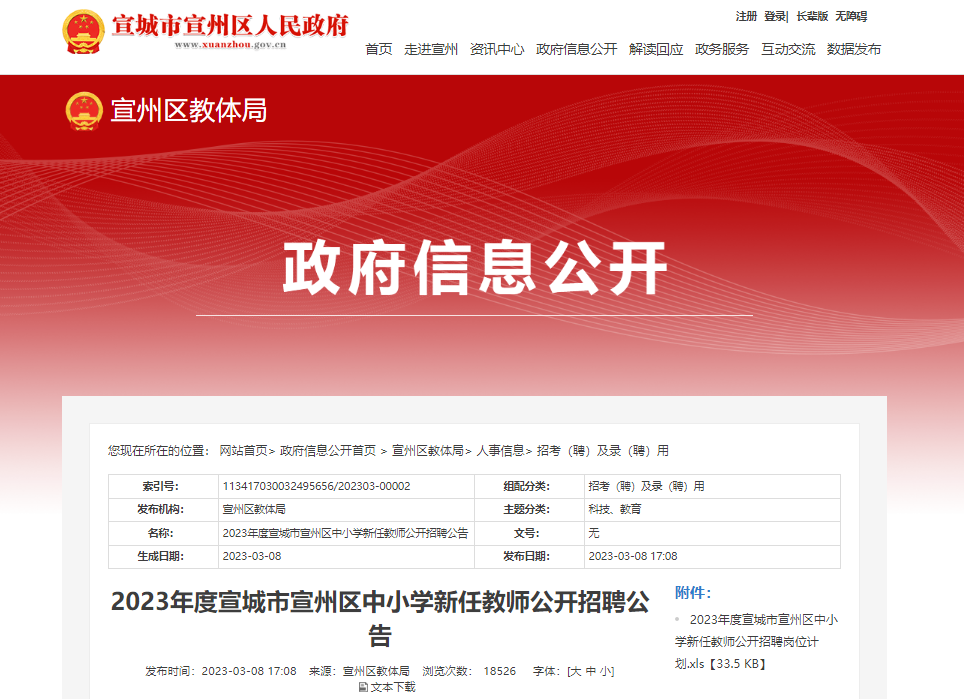
Task: Download the 招聘岗位计划.xls attachment
Action: click(x=756, y=641)
